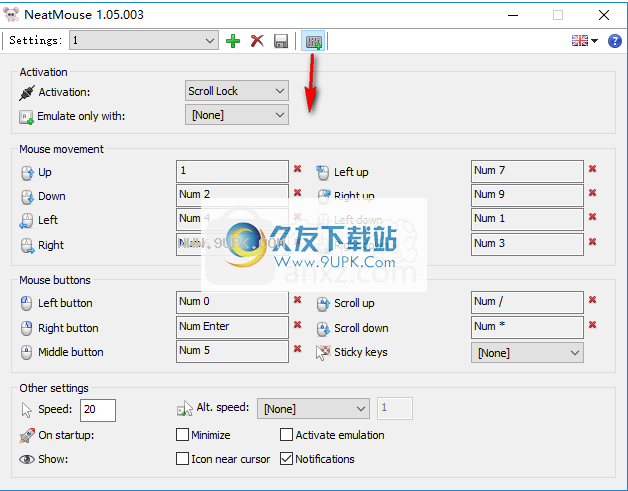Open the language flag selector
The image size is (628, 491).
click(x=584, y=40)
